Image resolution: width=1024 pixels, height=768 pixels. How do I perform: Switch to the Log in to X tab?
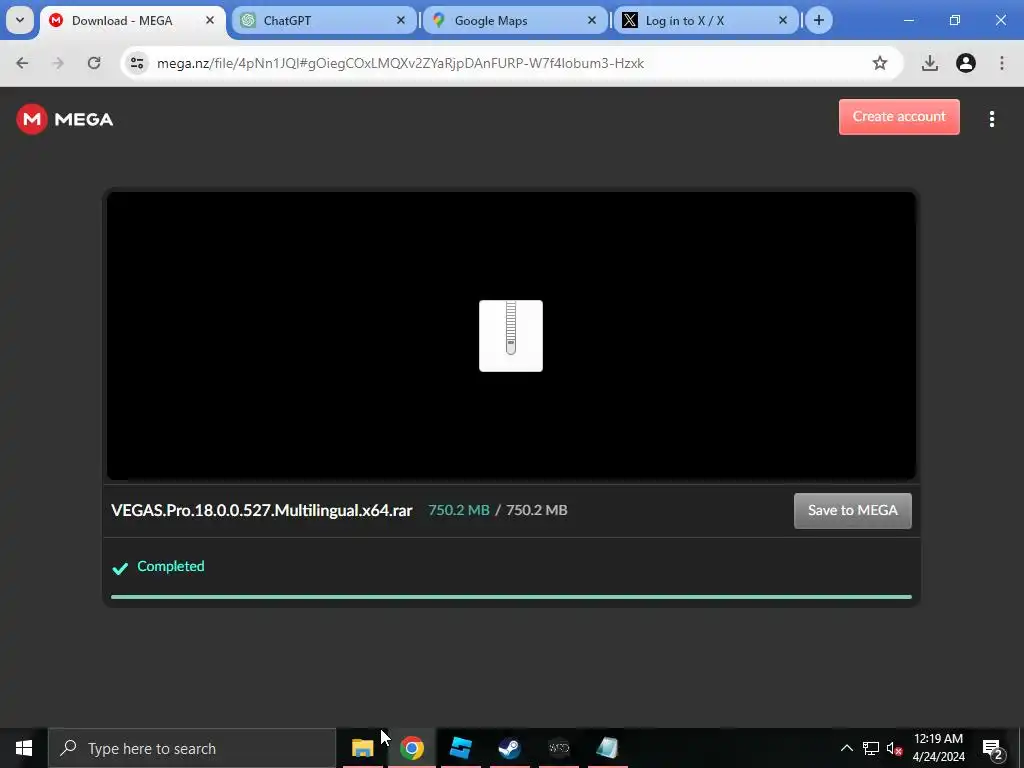click(706, 20)
